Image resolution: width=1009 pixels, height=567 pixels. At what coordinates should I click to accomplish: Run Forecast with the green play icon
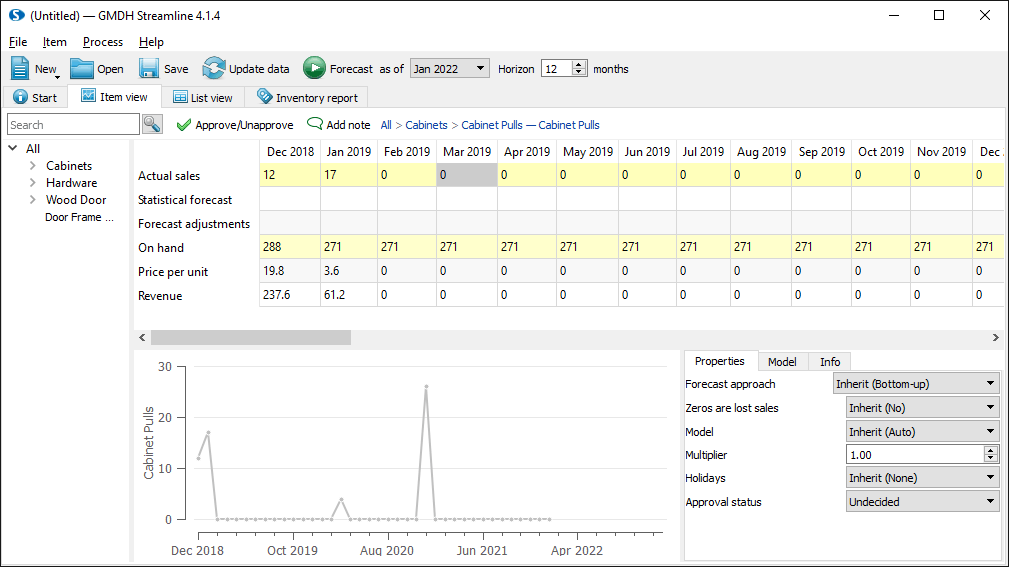[x=314, y=68]
